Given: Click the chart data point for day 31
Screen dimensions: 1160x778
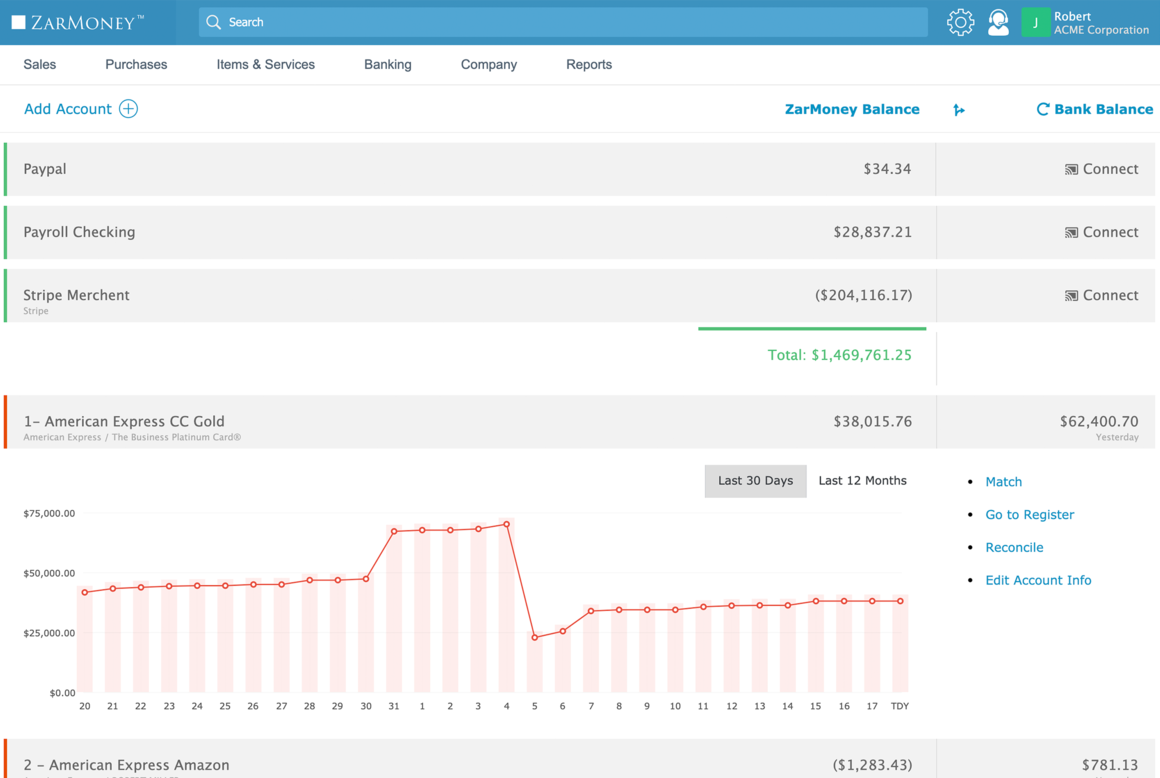Looking at the screenshot, I should pyautogui.click(x=394, y=531).
